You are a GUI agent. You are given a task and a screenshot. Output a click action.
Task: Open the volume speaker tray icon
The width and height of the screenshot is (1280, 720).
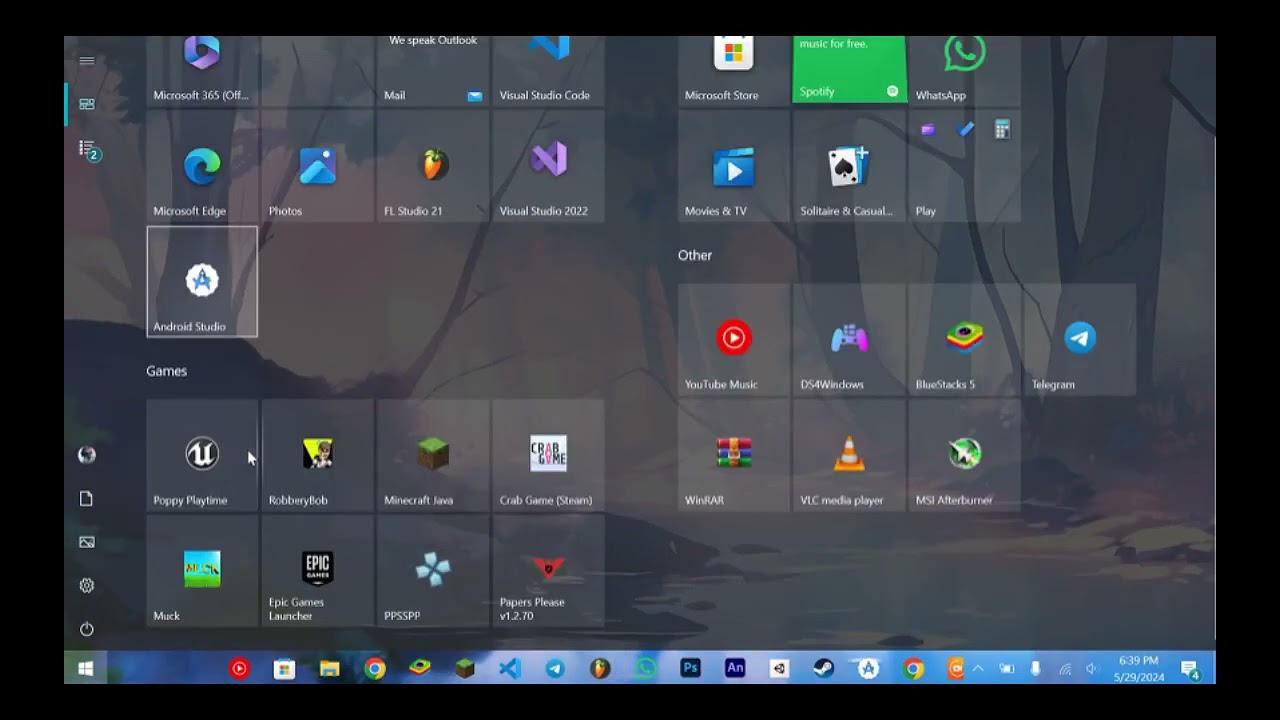[1091, 669]
